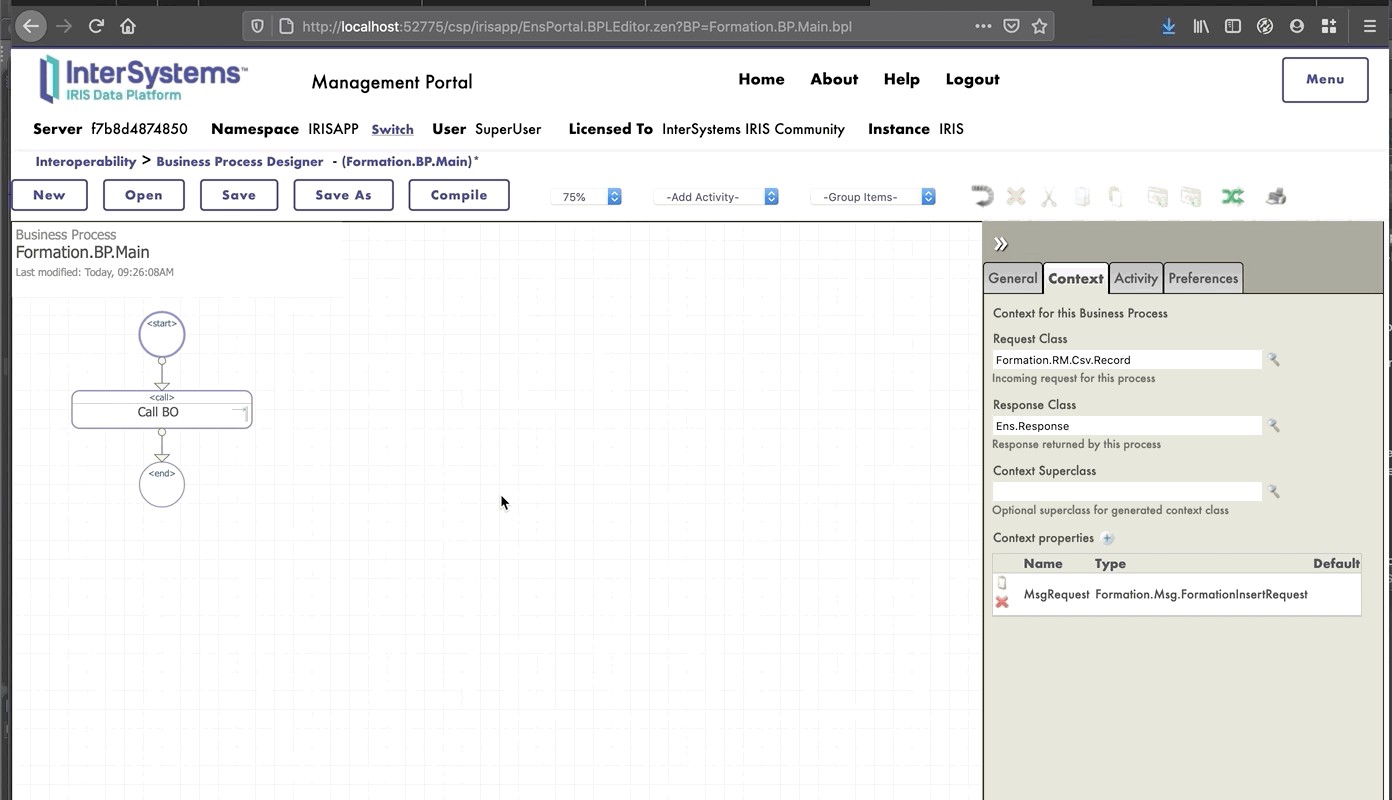Viewport: 1392px width, 800px height.
Task: Search for Request Class with magnifier icon
Action: pos(1274,360)
